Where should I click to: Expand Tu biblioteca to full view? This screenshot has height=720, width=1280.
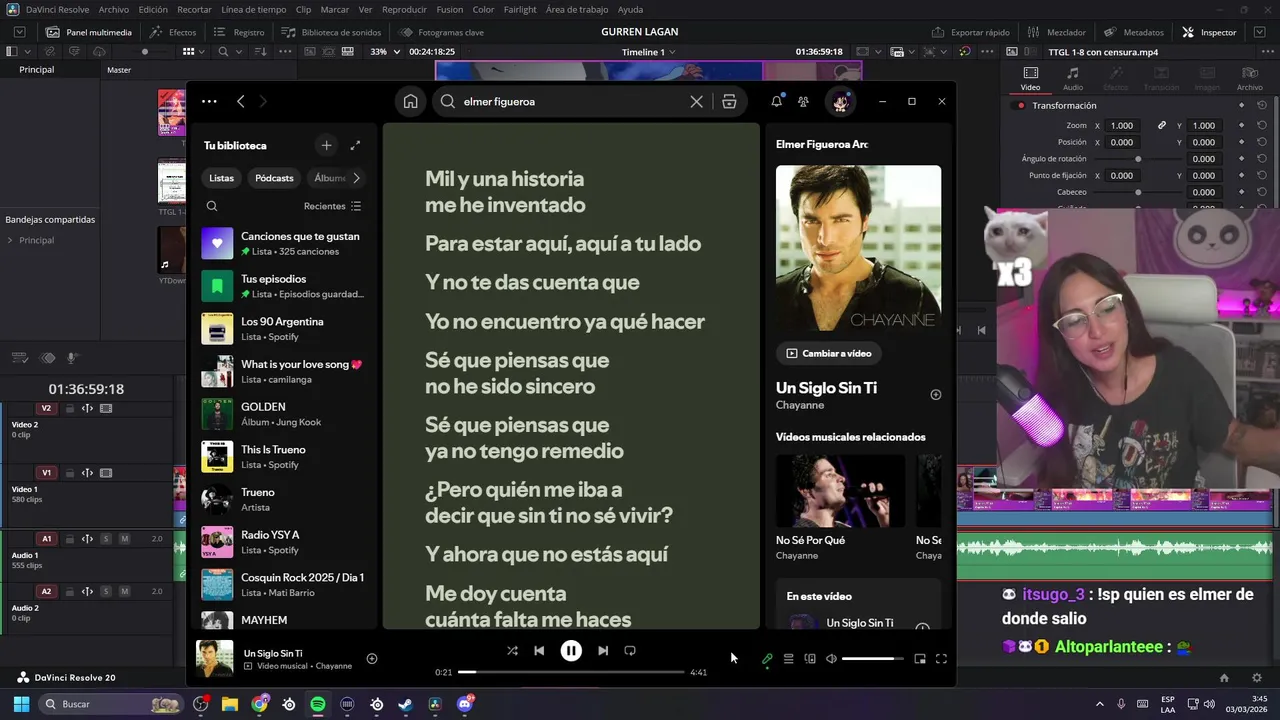coord(355,145)
